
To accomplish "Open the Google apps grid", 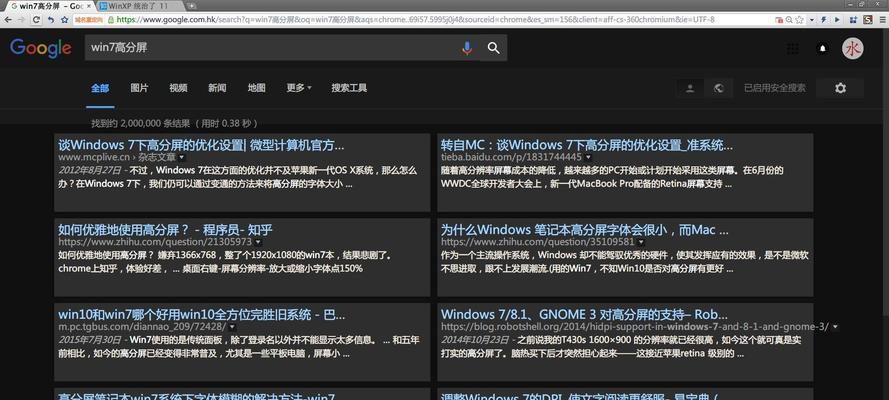I will pyautogui.click(x=793, y=49).
